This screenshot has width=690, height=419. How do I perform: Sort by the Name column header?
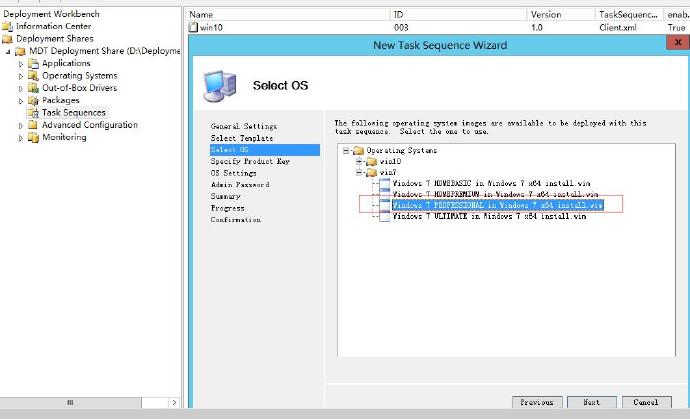point(287,15)
